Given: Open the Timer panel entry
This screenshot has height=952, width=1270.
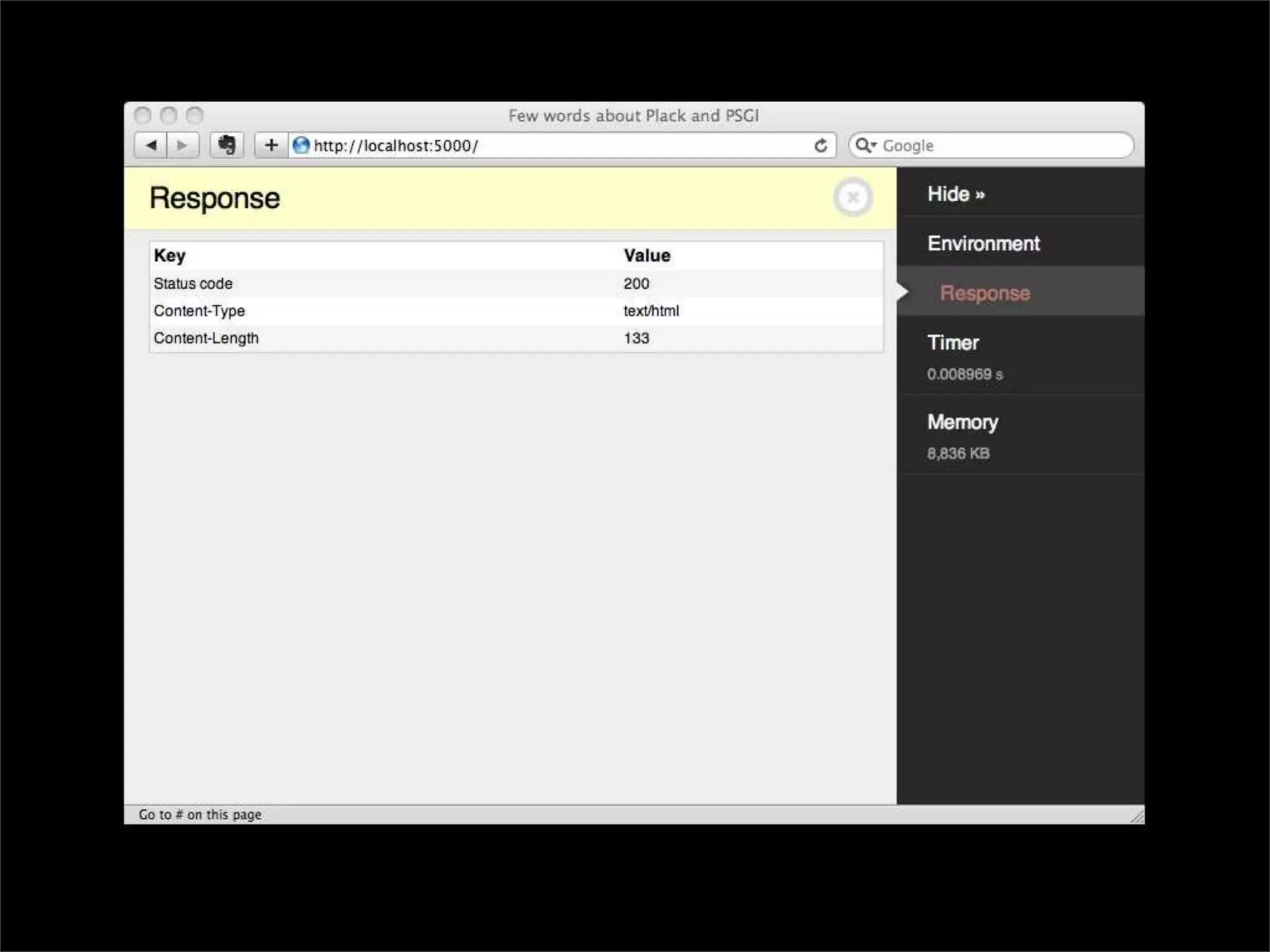Looking at the screenshot, I should pos(953,343).
